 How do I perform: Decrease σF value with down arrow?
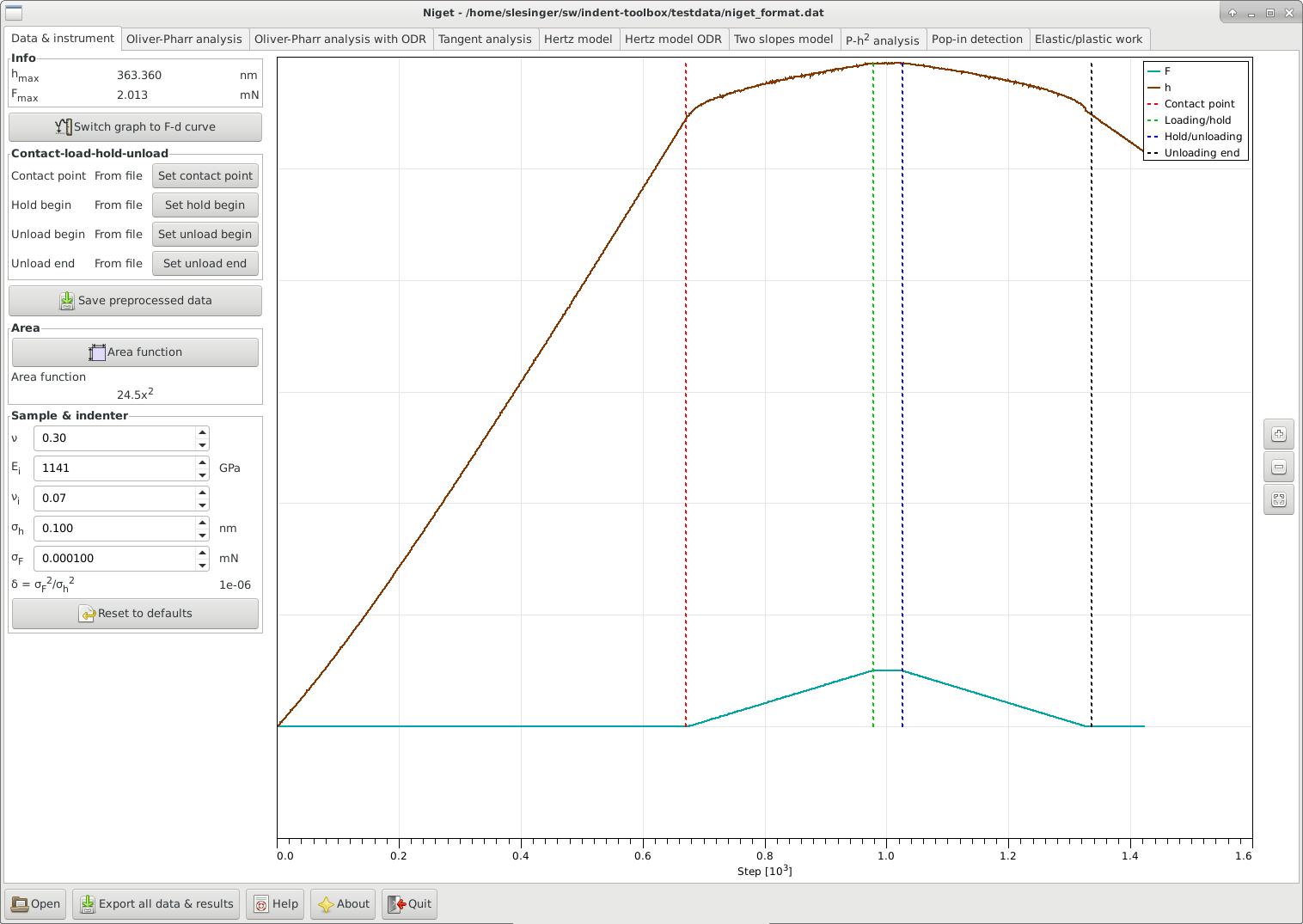pyautogui.click(x=203, y=565)
